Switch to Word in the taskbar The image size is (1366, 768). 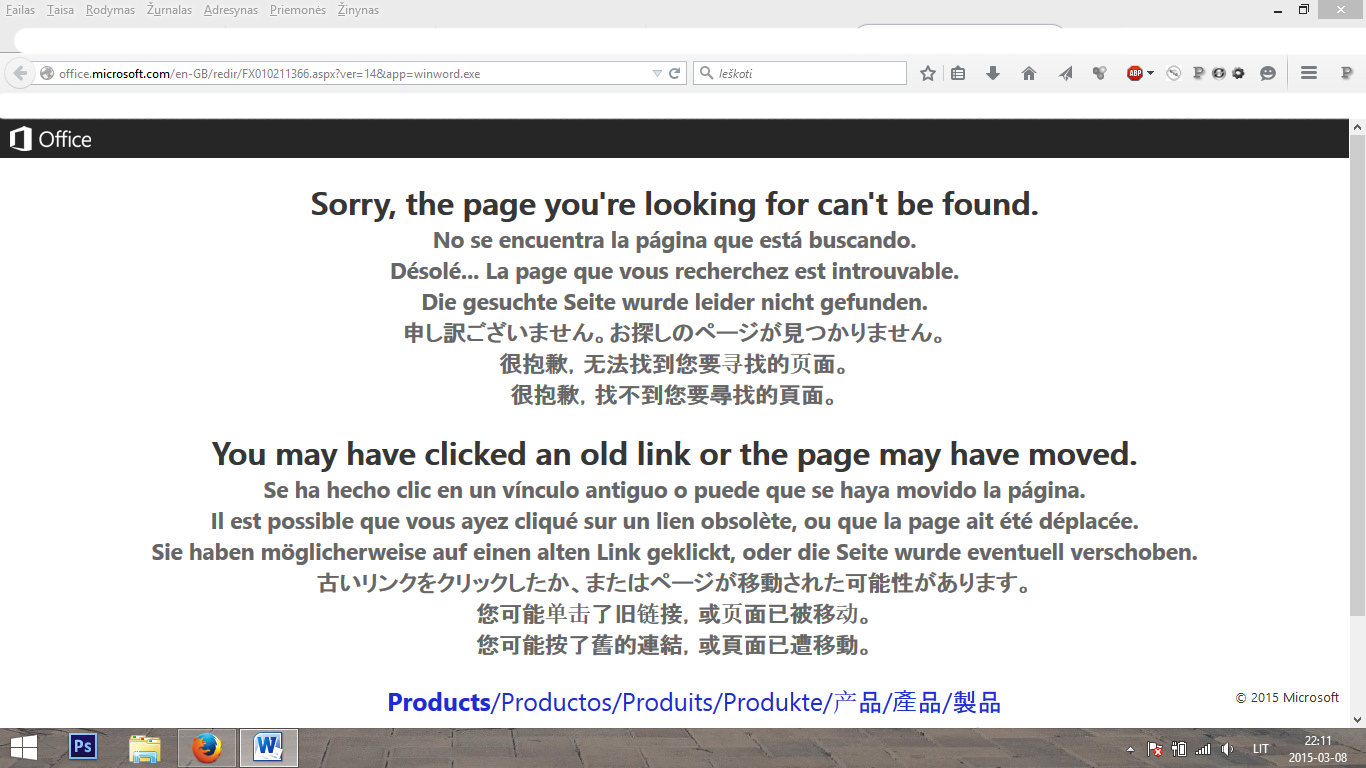click(268, 747)
